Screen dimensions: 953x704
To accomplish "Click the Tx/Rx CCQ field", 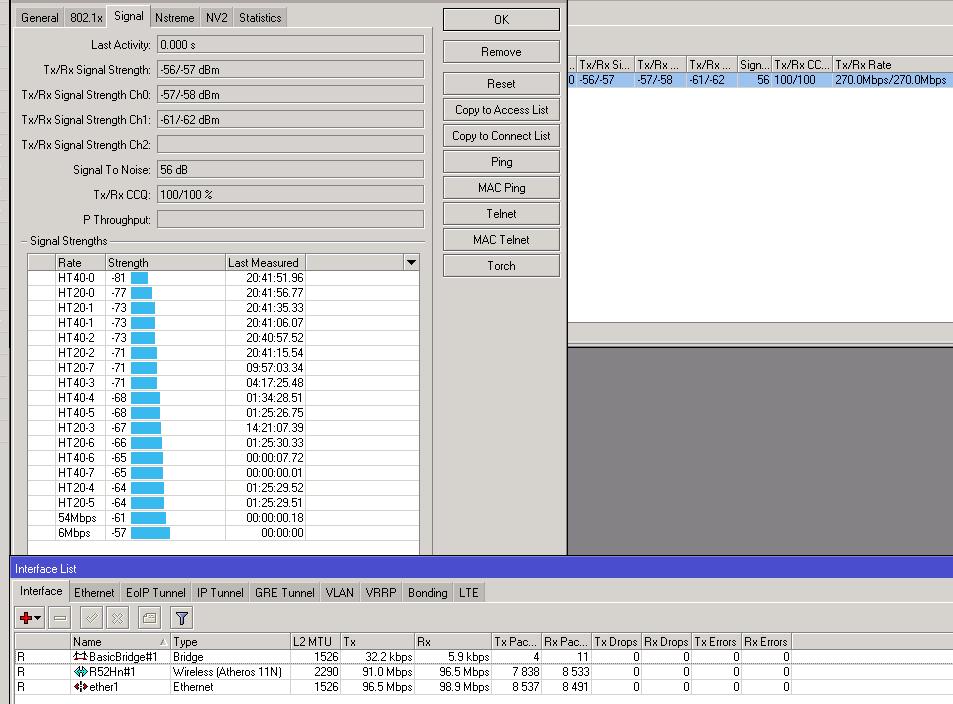I will click(x=290, y=195).
